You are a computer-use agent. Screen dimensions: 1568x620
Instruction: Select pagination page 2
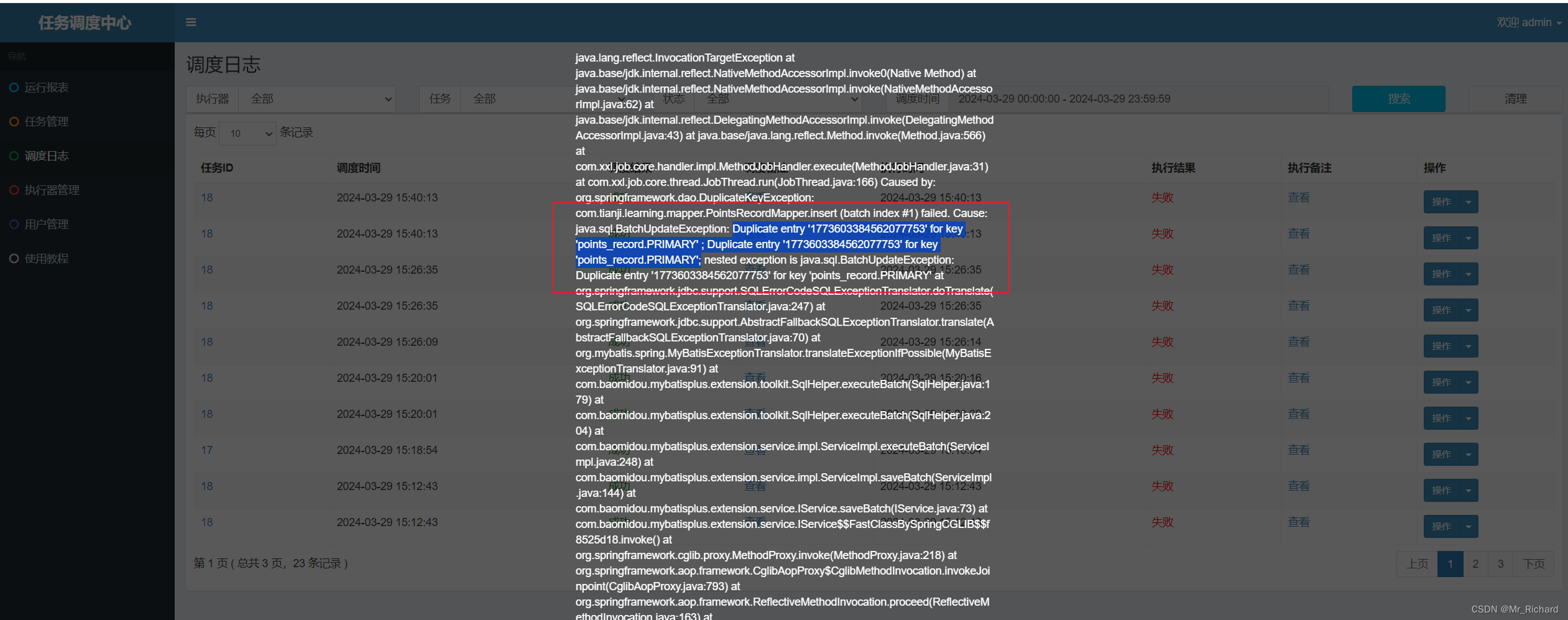(1475, 564)
